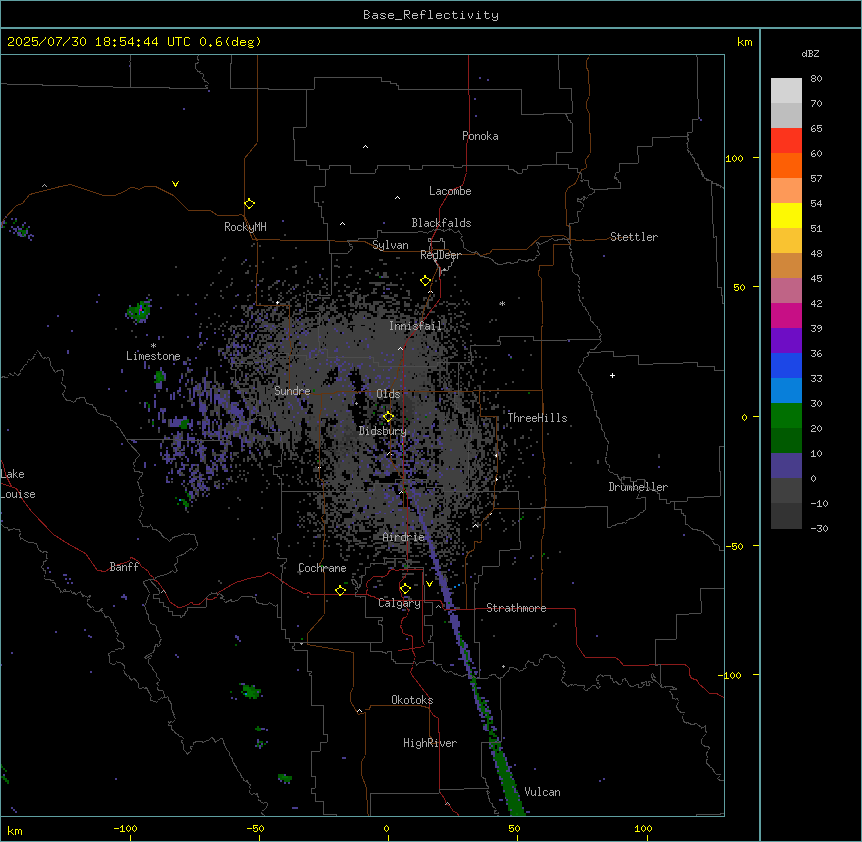Click the Sylvan label on map
Screen dimensions: 862x842
click(x=390, y=245)
